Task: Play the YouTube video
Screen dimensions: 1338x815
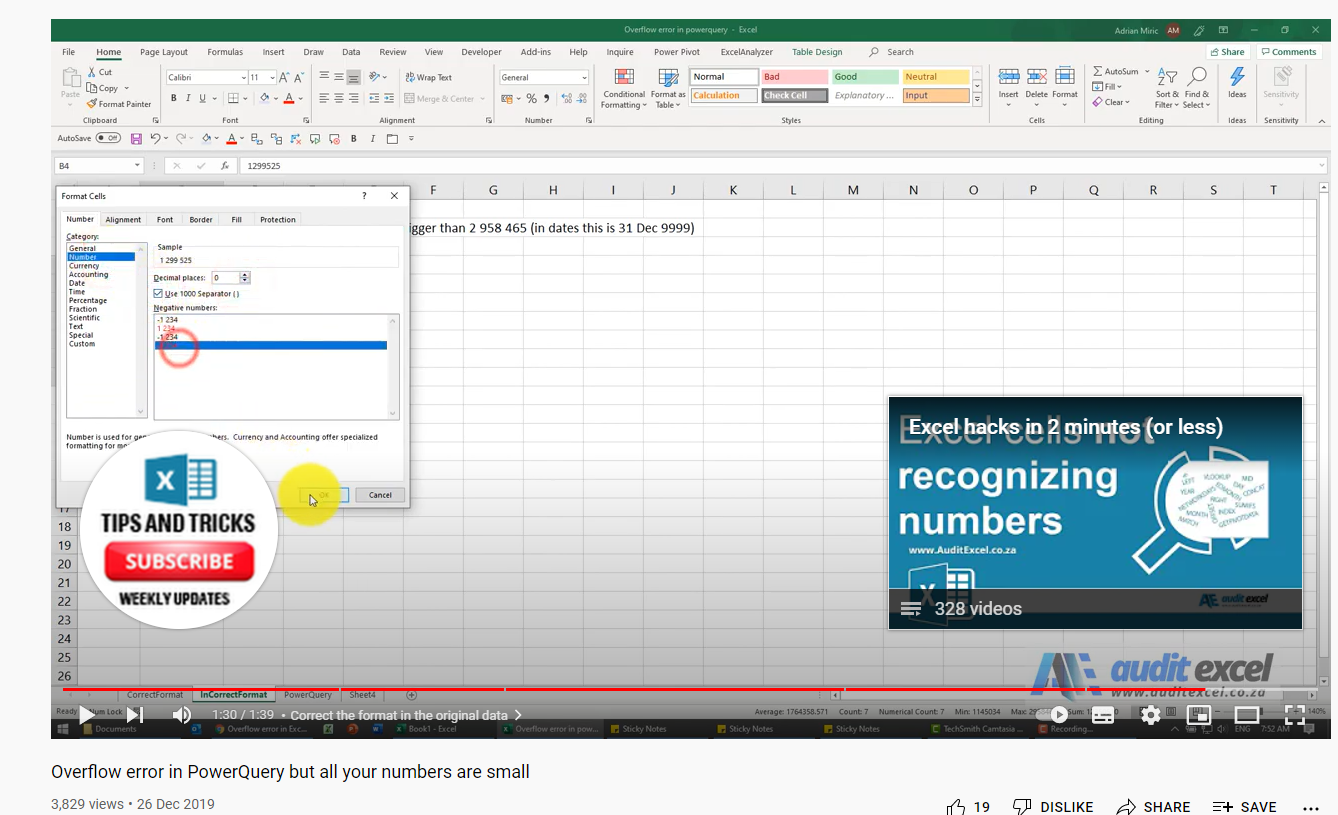Action: click(87, 715)
